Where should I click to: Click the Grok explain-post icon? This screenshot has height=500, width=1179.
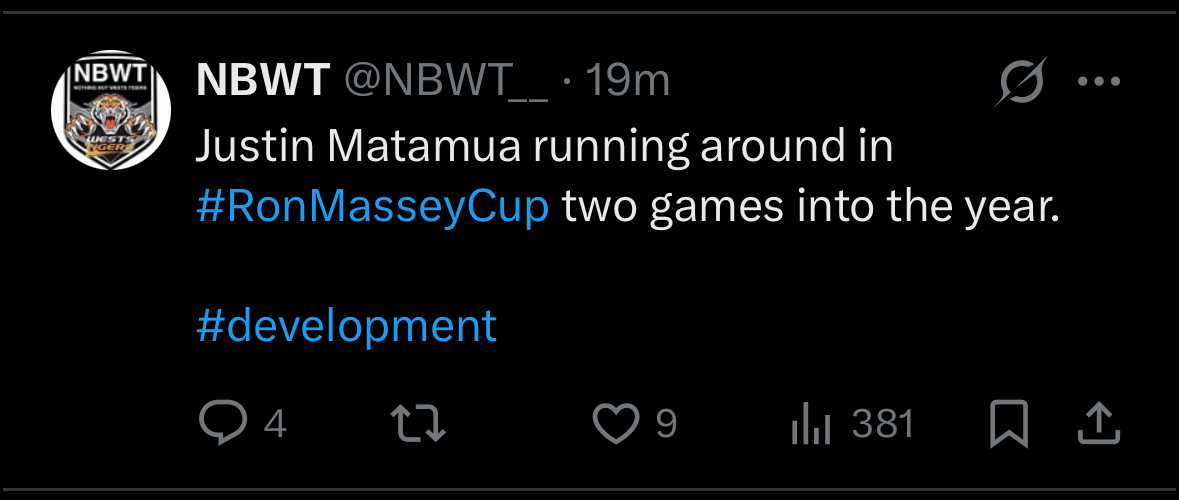pyautogui.click(x=1021, y=80)
